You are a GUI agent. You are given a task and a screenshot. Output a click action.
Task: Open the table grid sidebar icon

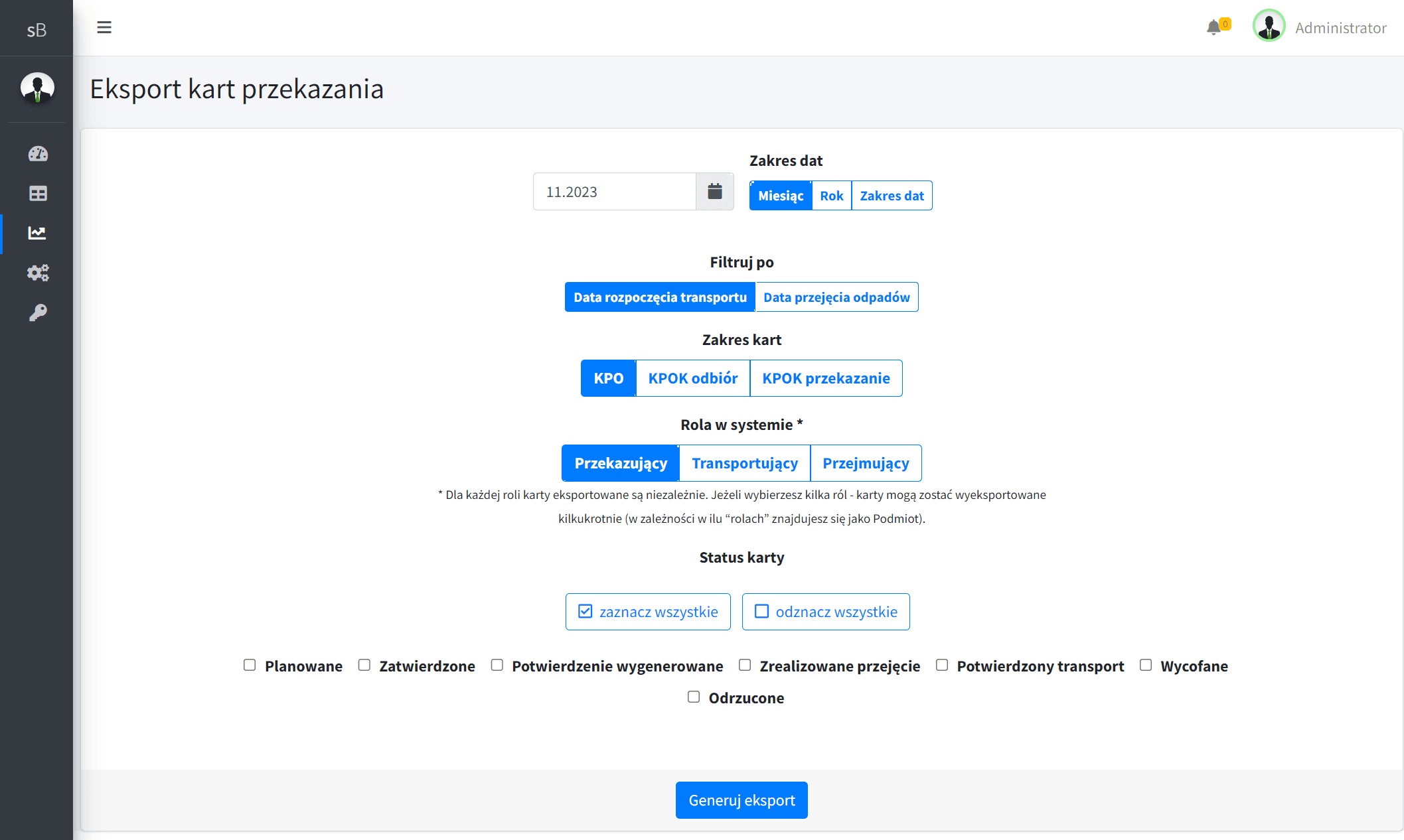point(38,194)
